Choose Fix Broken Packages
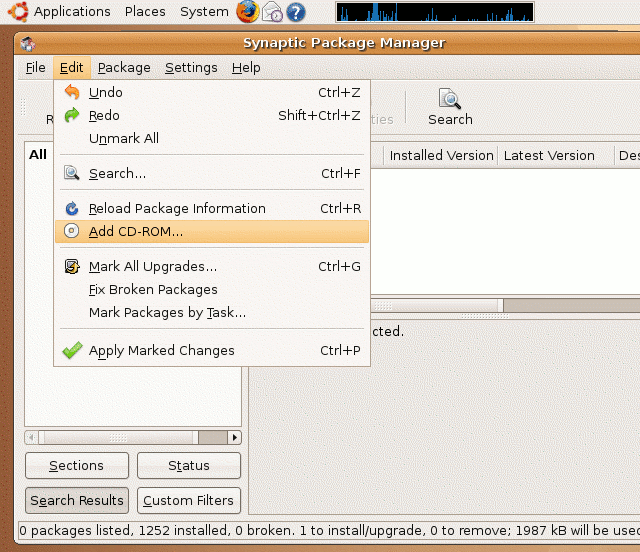The width and height of the screenshot is (640, 552). [212, 289]
